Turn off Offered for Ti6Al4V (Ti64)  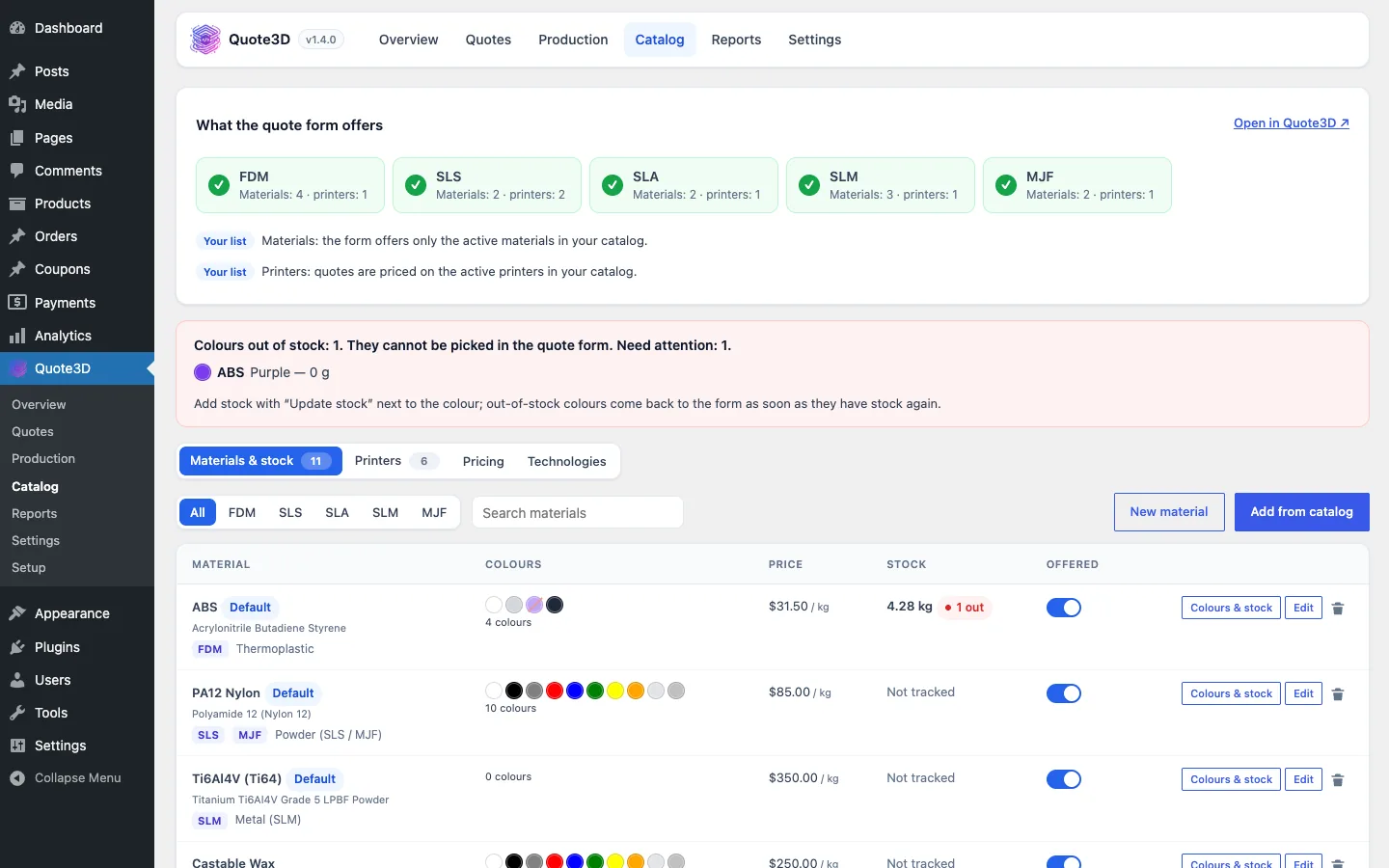(x=1064, y=779)
